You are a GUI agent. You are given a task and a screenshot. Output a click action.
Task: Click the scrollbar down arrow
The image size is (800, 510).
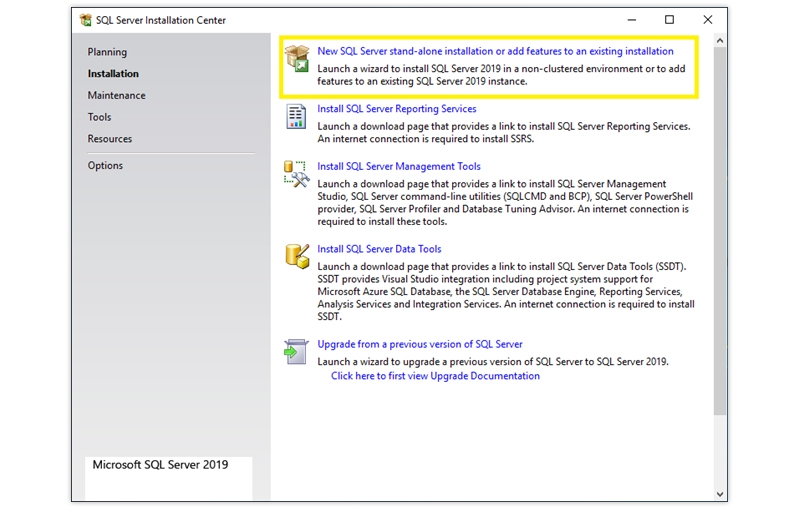click(x=720, y=494)
